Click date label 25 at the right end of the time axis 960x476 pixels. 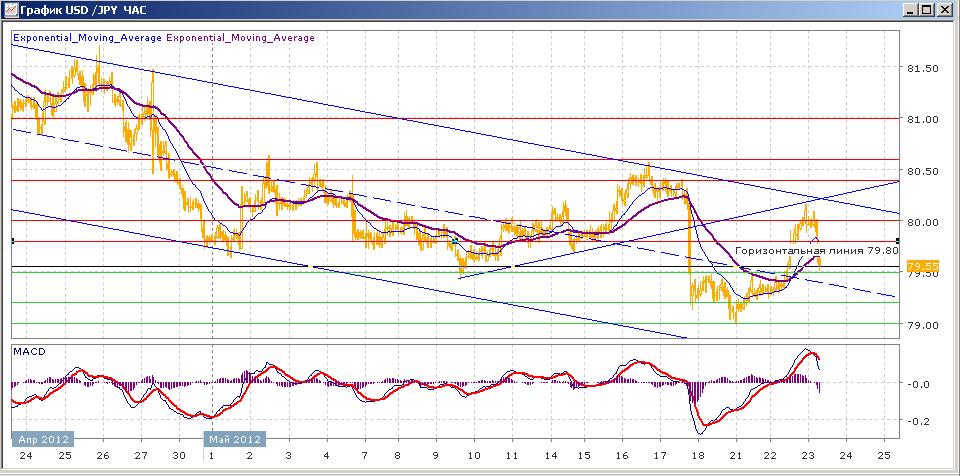884,457
